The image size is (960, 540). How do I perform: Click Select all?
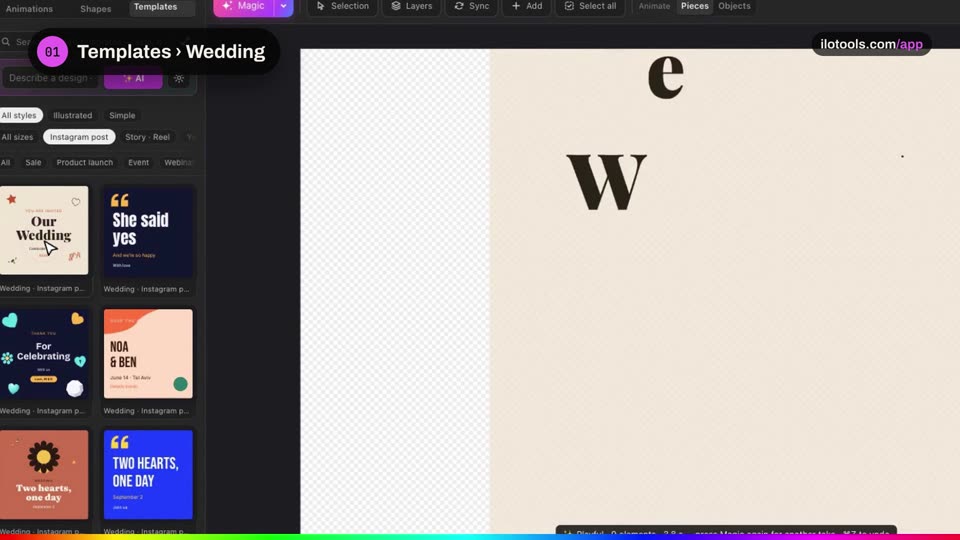coord(590,7)
